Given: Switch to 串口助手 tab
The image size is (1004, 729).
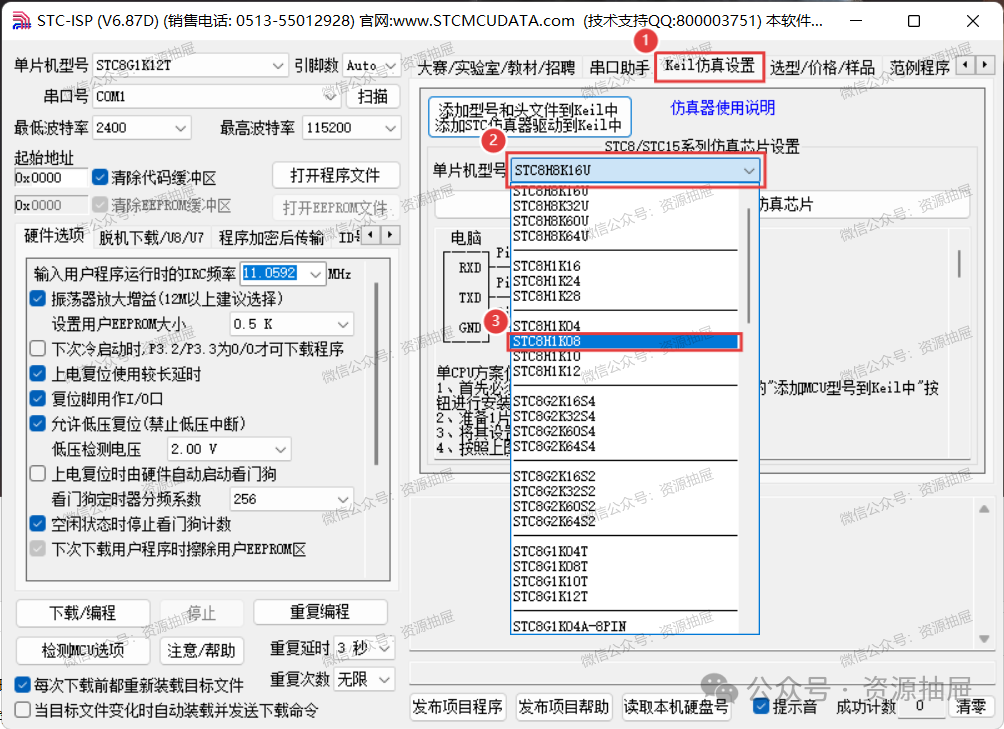Looking at the screenshot, I should click(619, 67).
